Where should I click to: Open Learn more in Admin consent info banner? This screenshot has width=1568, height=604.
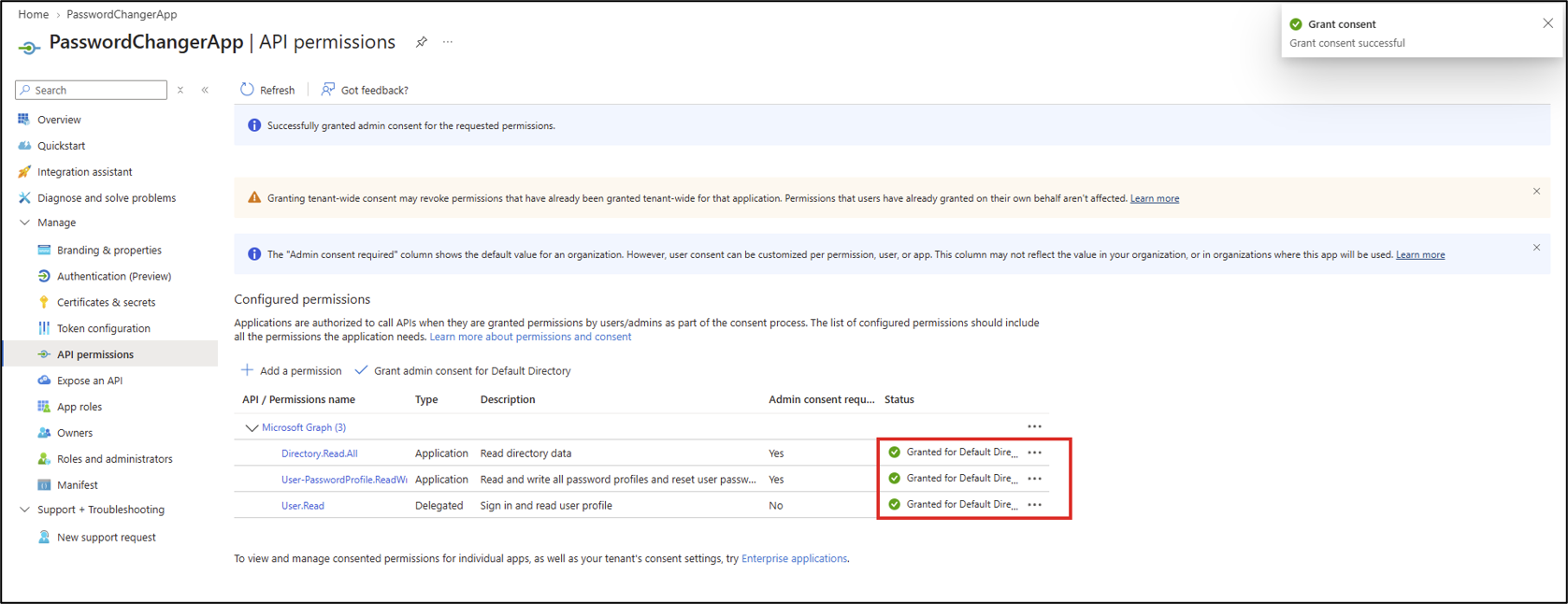coord(1419,254)
